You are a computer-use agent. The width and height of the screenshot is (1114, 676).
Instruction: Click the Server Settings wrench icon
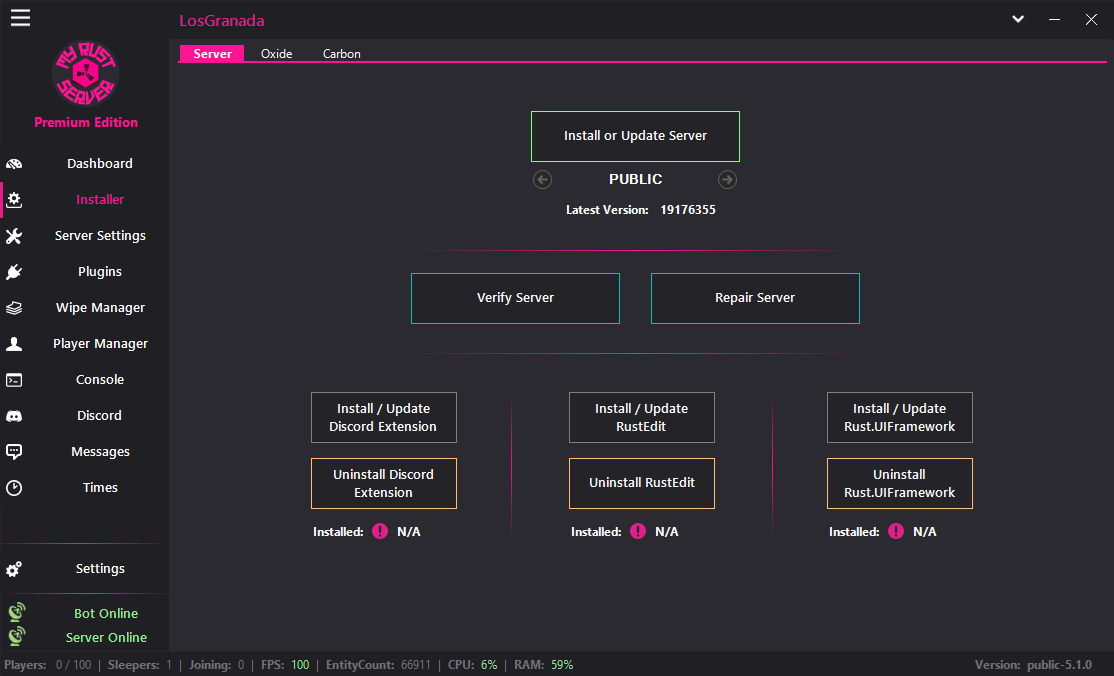[14, 236]
